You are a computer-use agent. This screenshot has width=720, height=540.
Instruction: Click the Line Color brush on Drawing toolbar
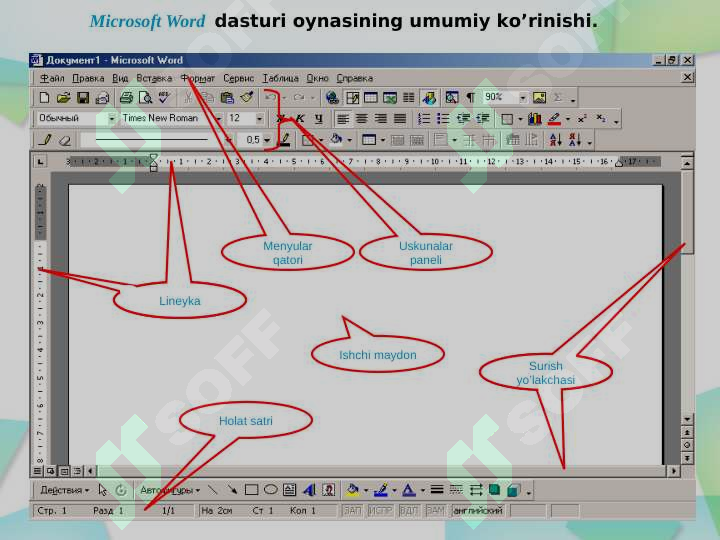click(x=381, y=490)
